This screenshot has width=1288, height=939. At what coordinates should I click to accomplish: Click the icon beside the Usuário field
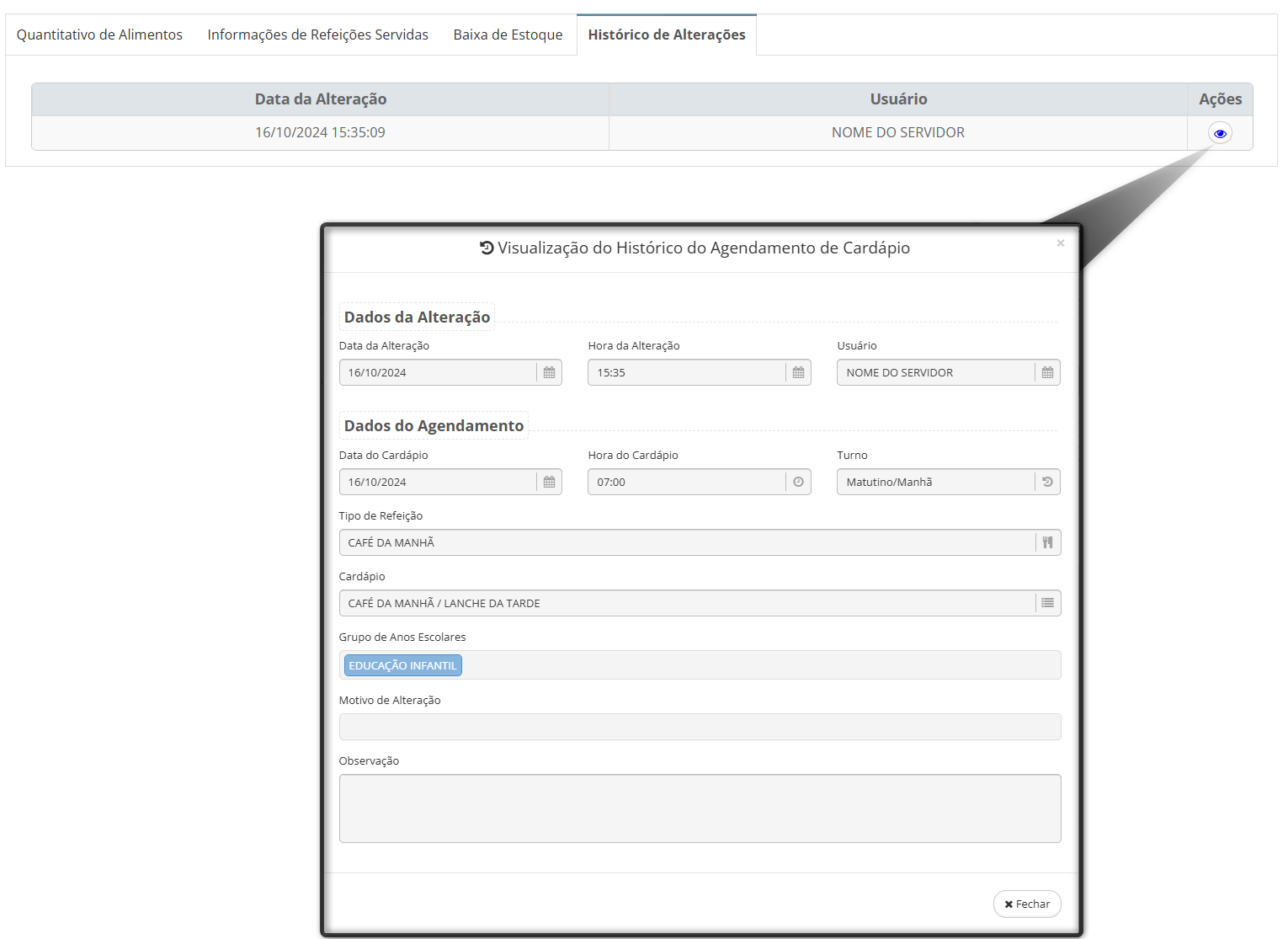click(x=1048, y=372)
